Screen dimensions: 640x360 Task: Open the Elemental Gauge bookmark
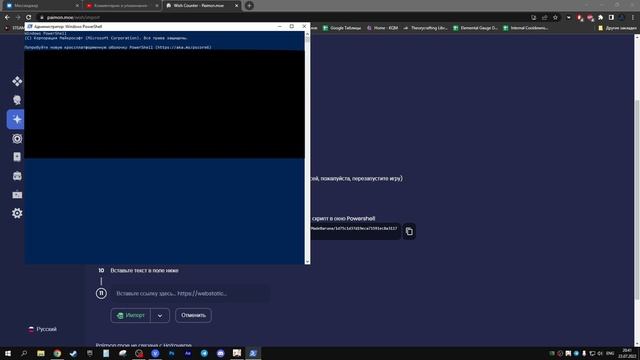click(x=476, y=28)
